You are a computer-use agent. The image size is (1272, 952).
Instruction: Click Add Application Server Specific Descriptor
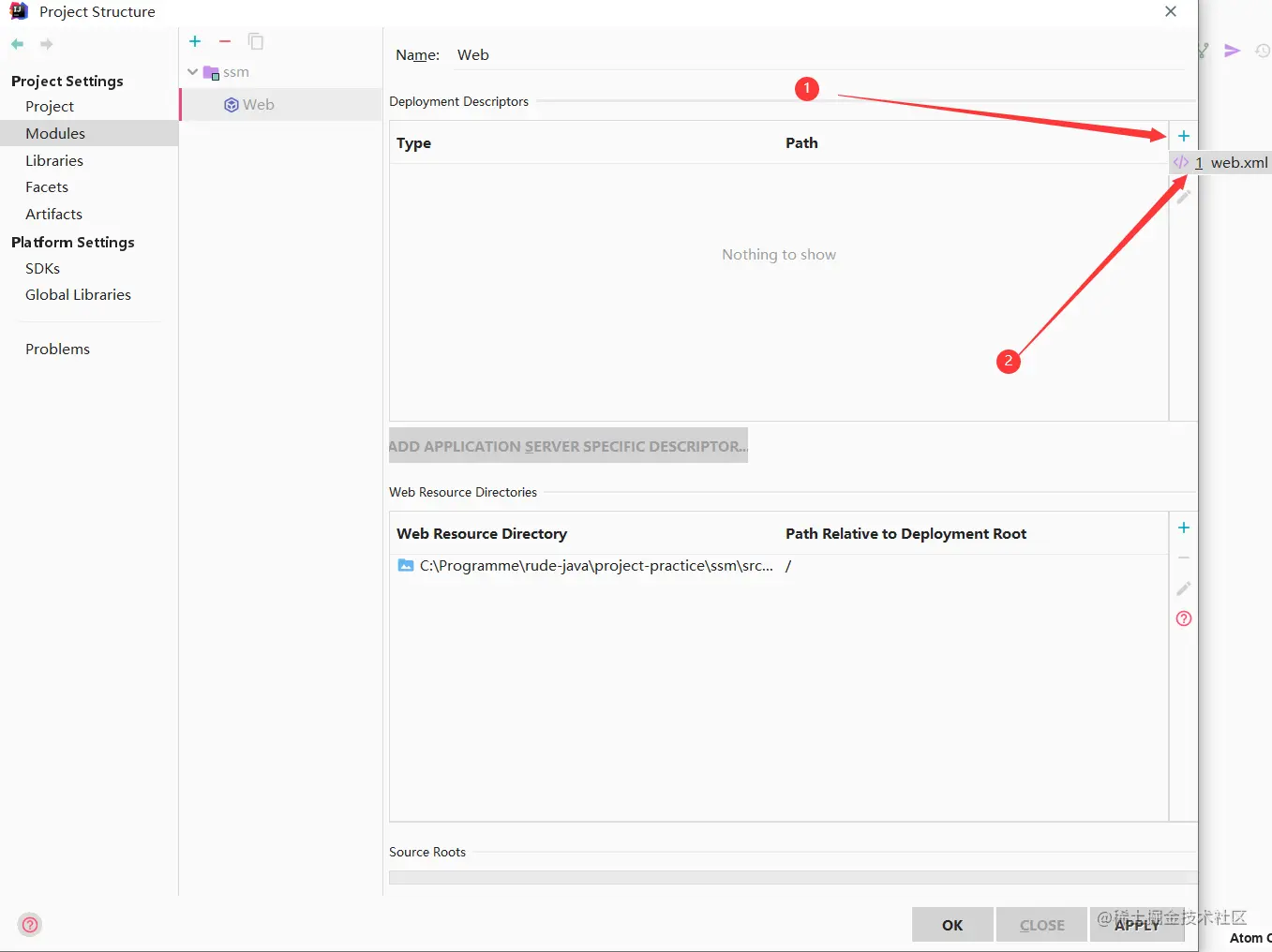(568, 446)
